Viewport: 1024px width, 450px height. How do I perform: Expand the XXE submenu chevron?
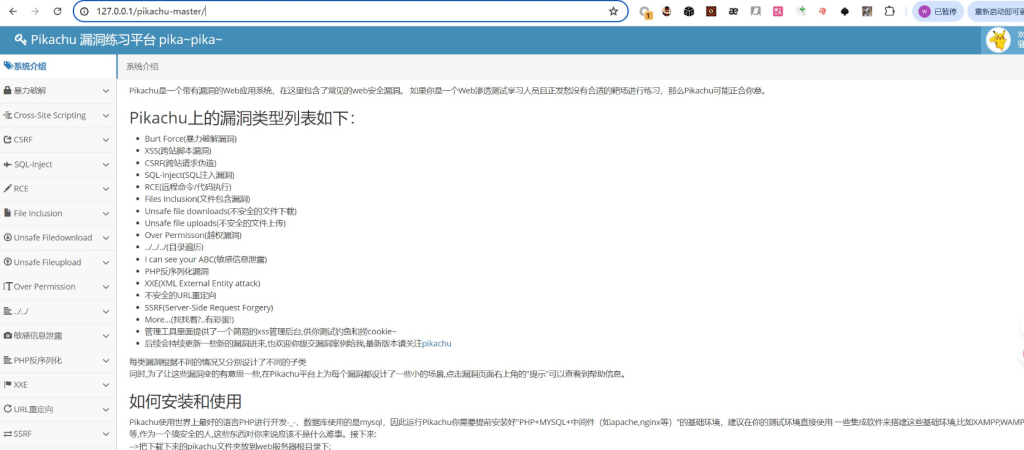click(106, 385)
